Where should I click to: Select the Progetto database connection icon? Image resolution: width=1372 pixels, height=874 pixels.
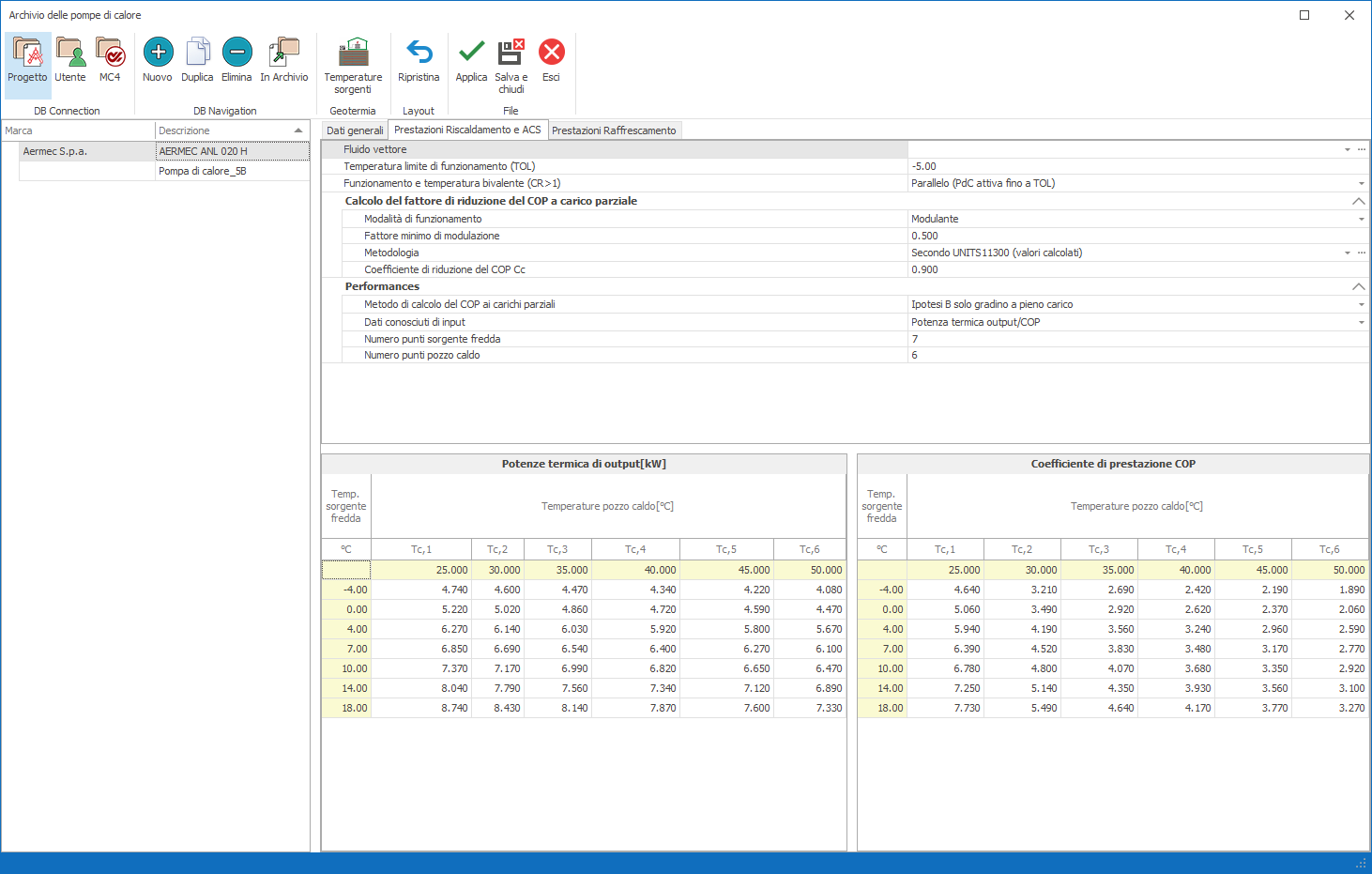point(27,59)
